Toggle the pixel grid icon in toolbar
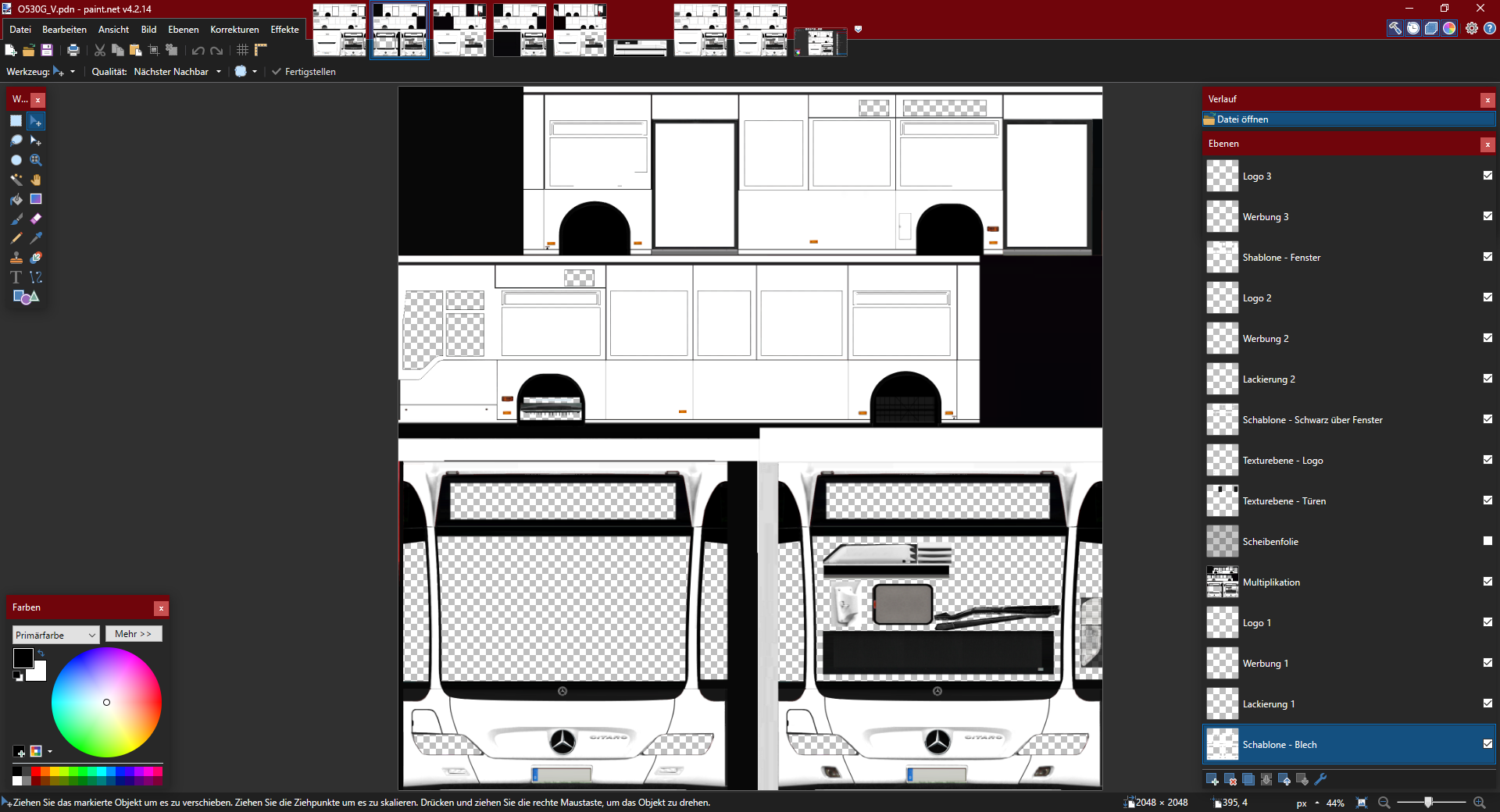 [243, 50]
